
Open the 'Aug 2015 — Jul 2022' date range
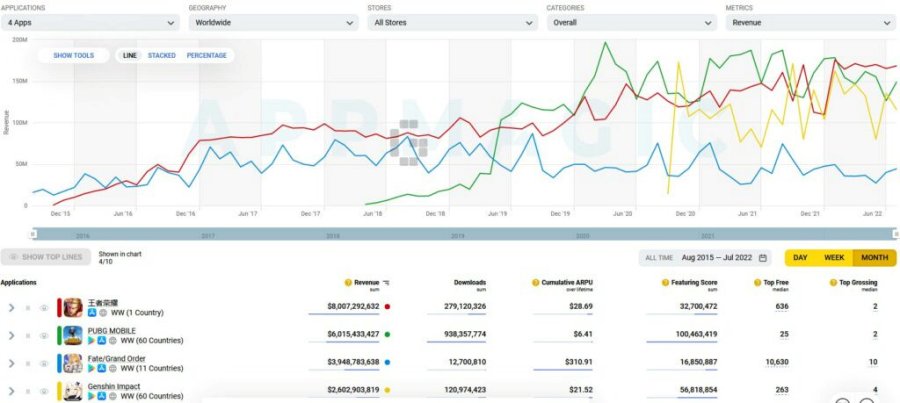pyautogui.click(x=717, y=258)
